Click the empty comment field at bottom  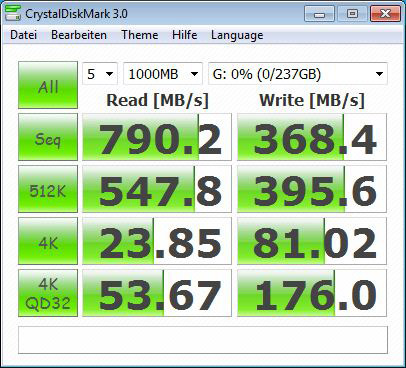pos(203,340)
